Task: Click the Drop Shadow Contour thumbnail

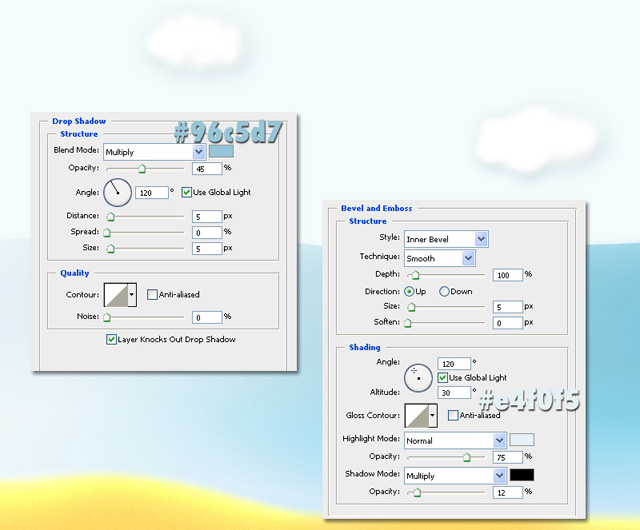Action: pyautogui.click(x=116, y=295)
